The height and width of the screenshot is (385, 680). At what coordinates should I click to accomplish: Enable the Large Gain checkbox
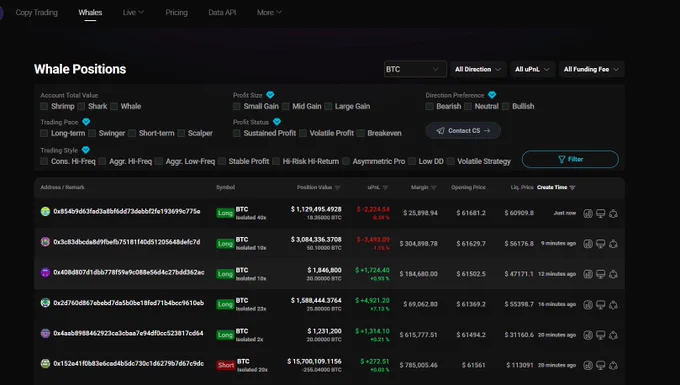(x=328, y=106)
